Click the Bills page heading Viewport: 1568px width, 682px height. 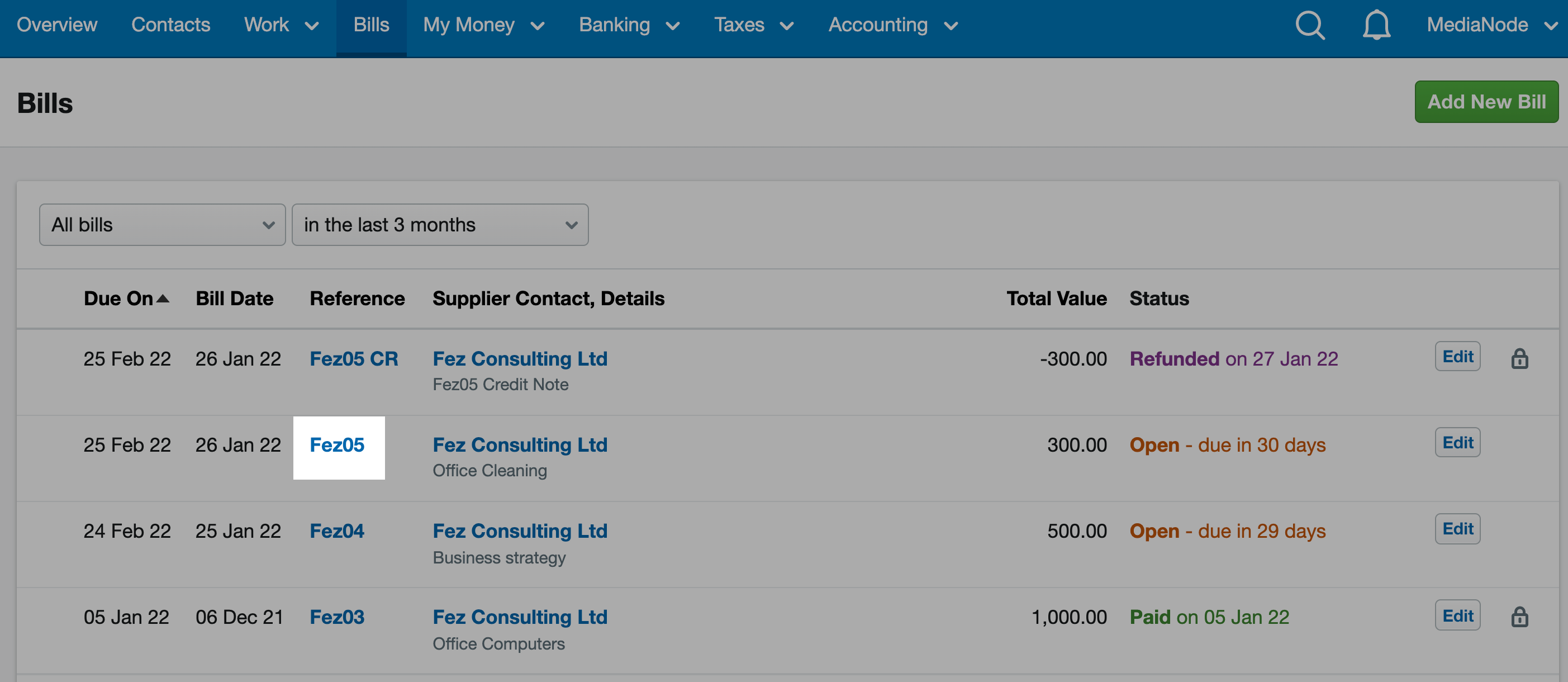(x=45, y=103)
